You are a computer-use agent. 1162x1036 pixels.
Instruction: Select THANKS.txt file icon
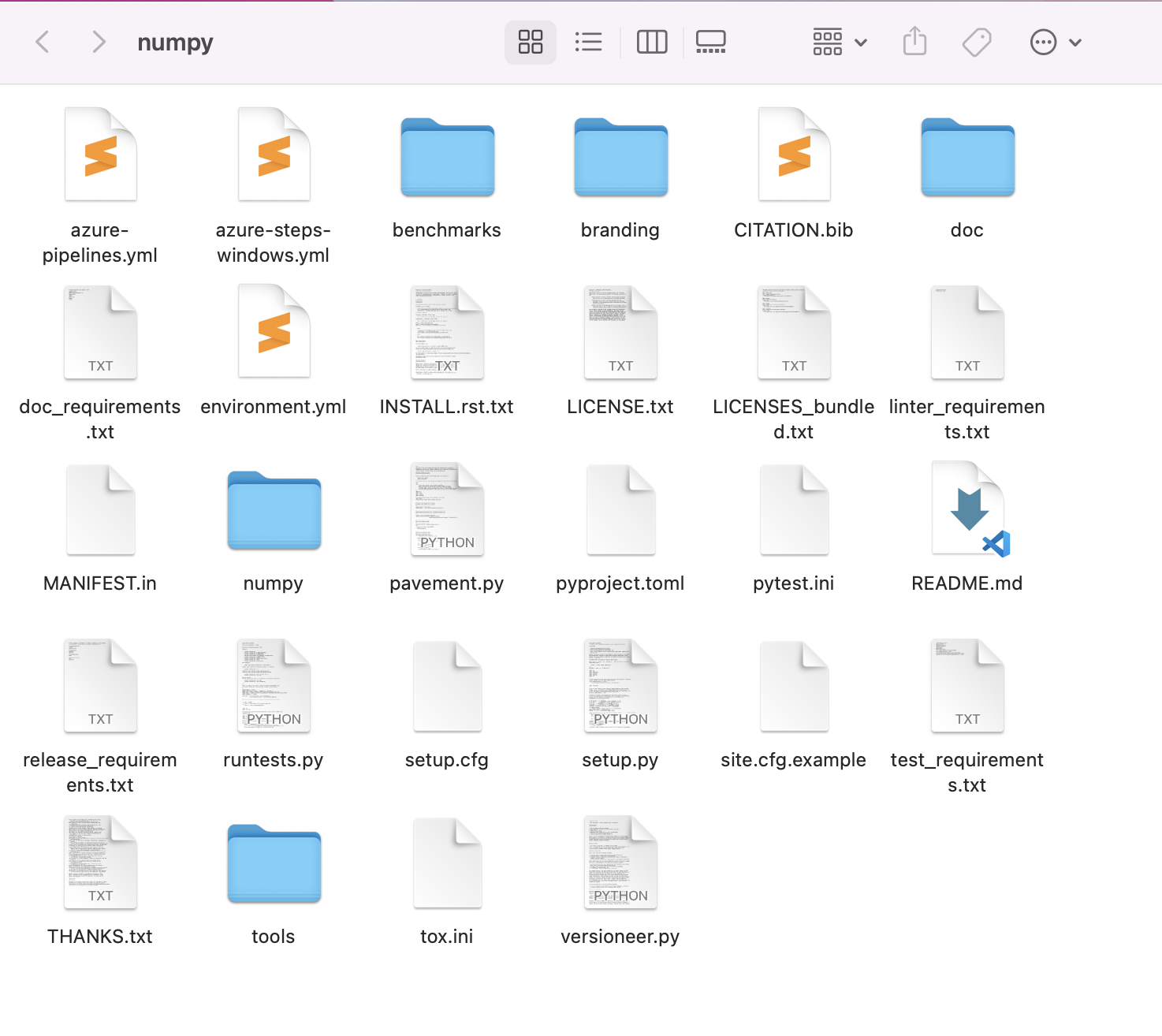click(x=101, y=862)
